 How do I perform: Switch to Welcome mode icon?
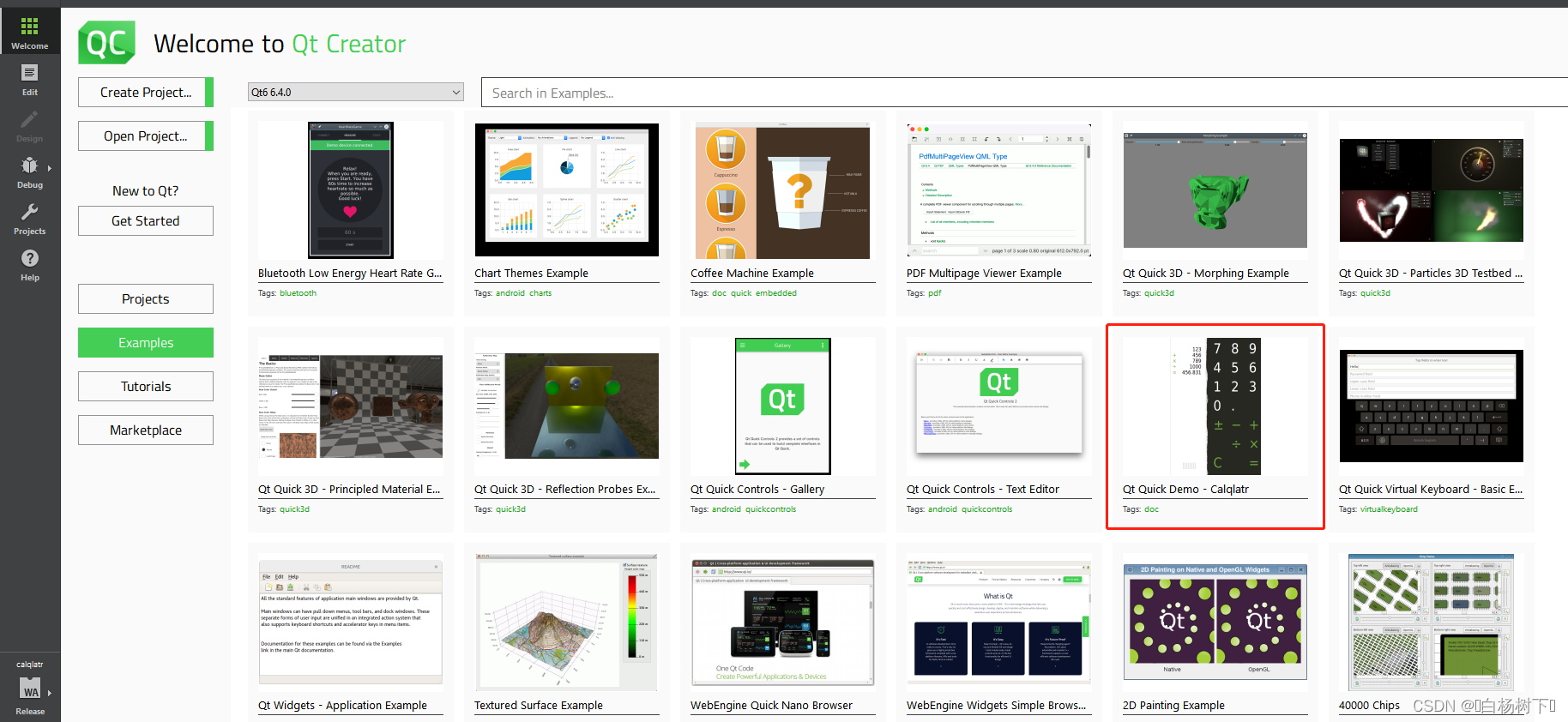(x=30, y=27)
